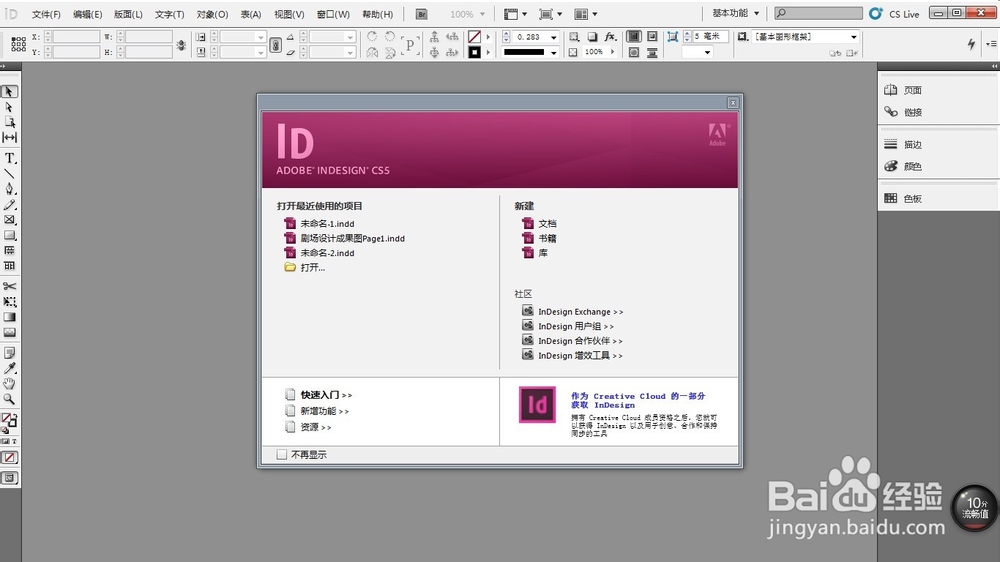The image size is (1000, 562).
Task: Select the Direct Selection tool (white arrow)
Action: tap(10, 107)
